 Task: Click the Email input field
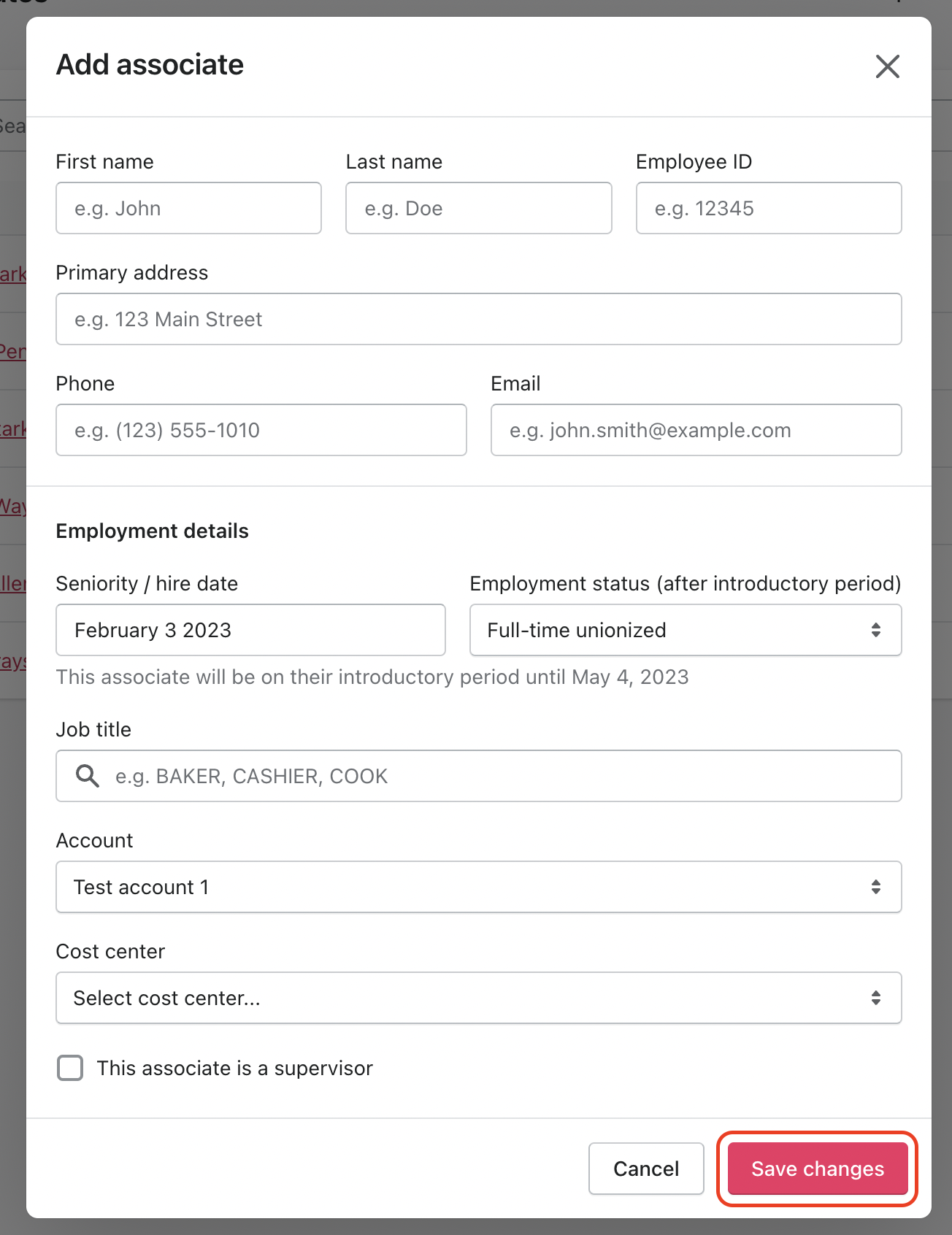pos(696,430)
